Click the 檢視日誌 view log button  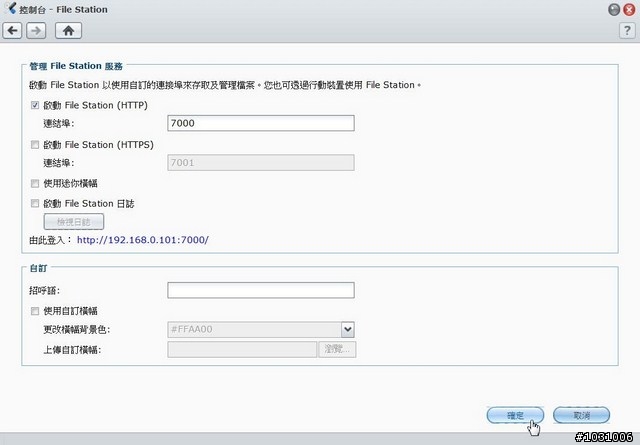[74, 222]
